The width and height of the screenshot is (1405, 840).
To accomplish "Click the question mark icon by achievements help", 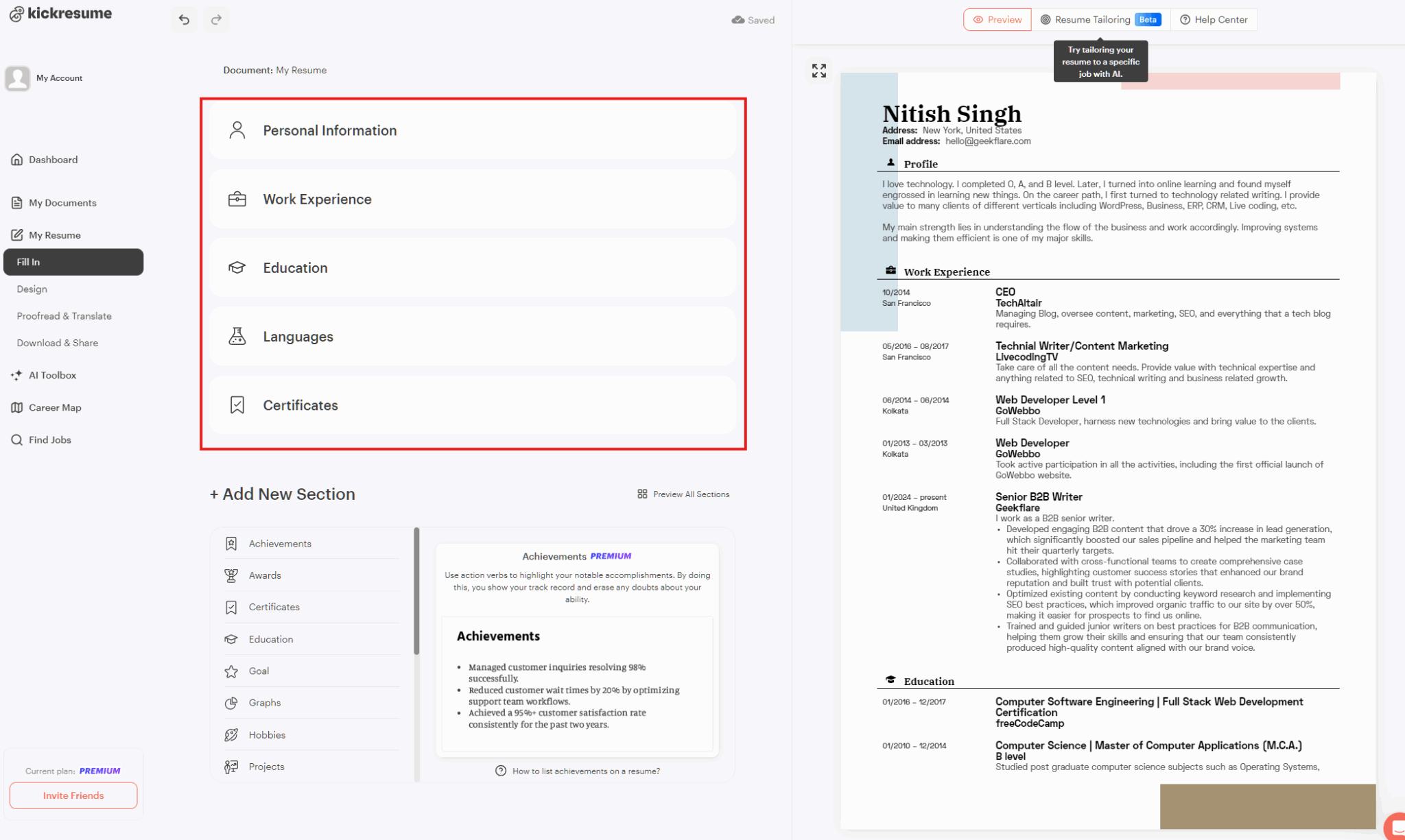I will (x=501, y=771).
